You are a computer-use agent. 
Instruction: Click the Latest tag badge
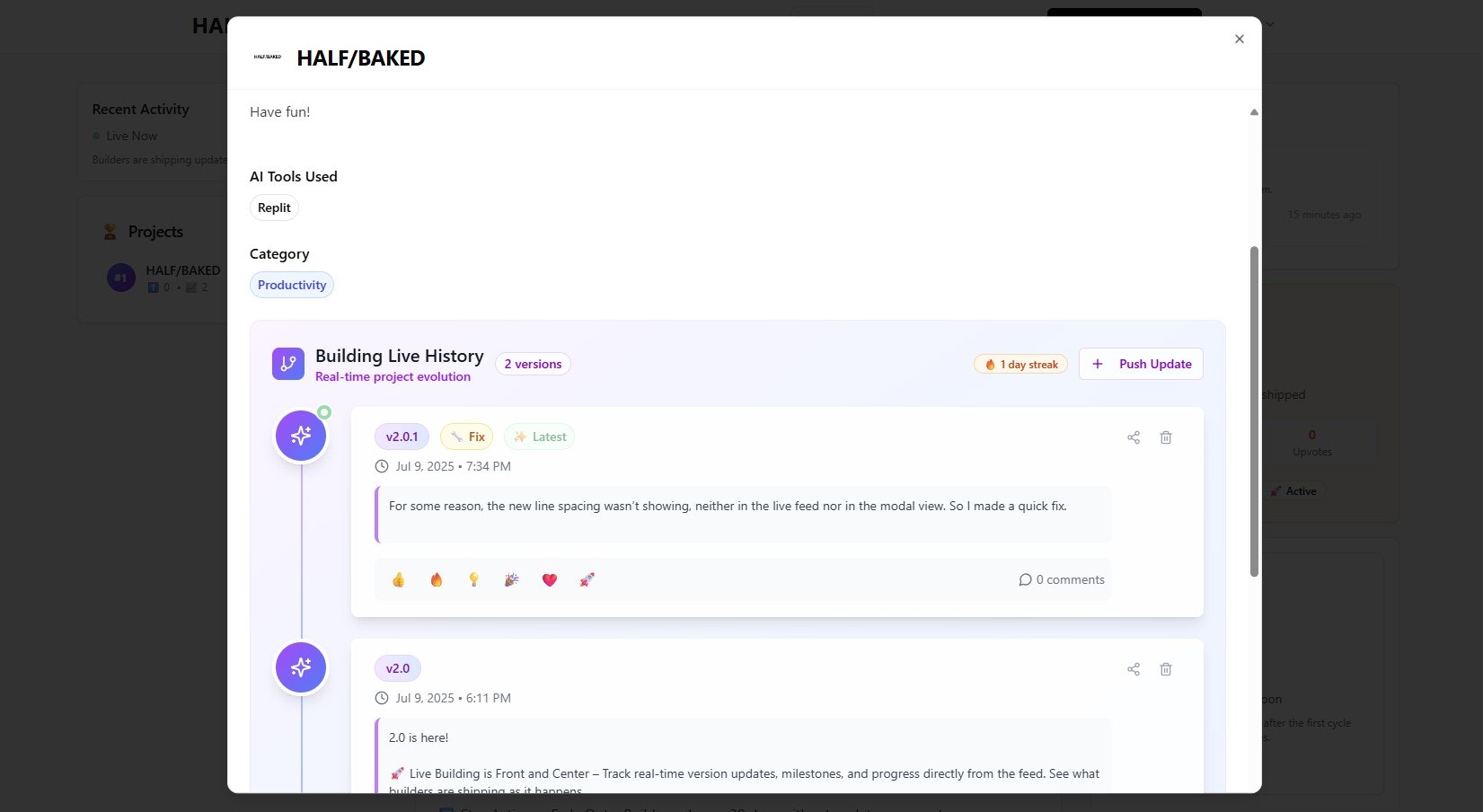point(539,437)
